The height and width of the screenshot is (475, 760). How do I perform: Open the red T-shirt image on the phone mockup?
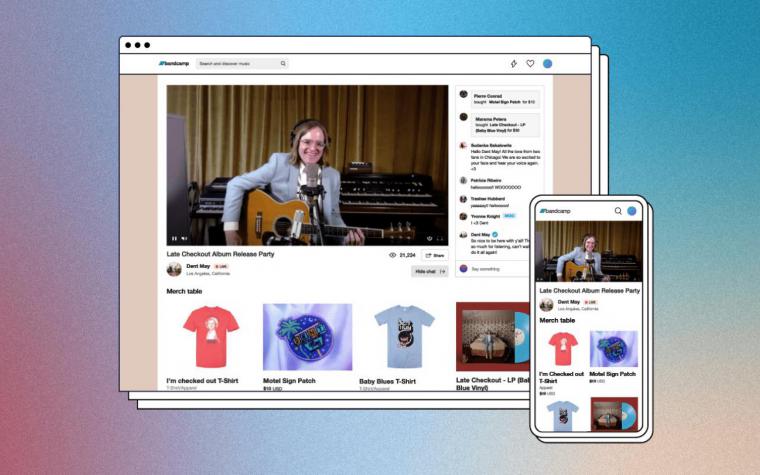click(x=563, y=349)
